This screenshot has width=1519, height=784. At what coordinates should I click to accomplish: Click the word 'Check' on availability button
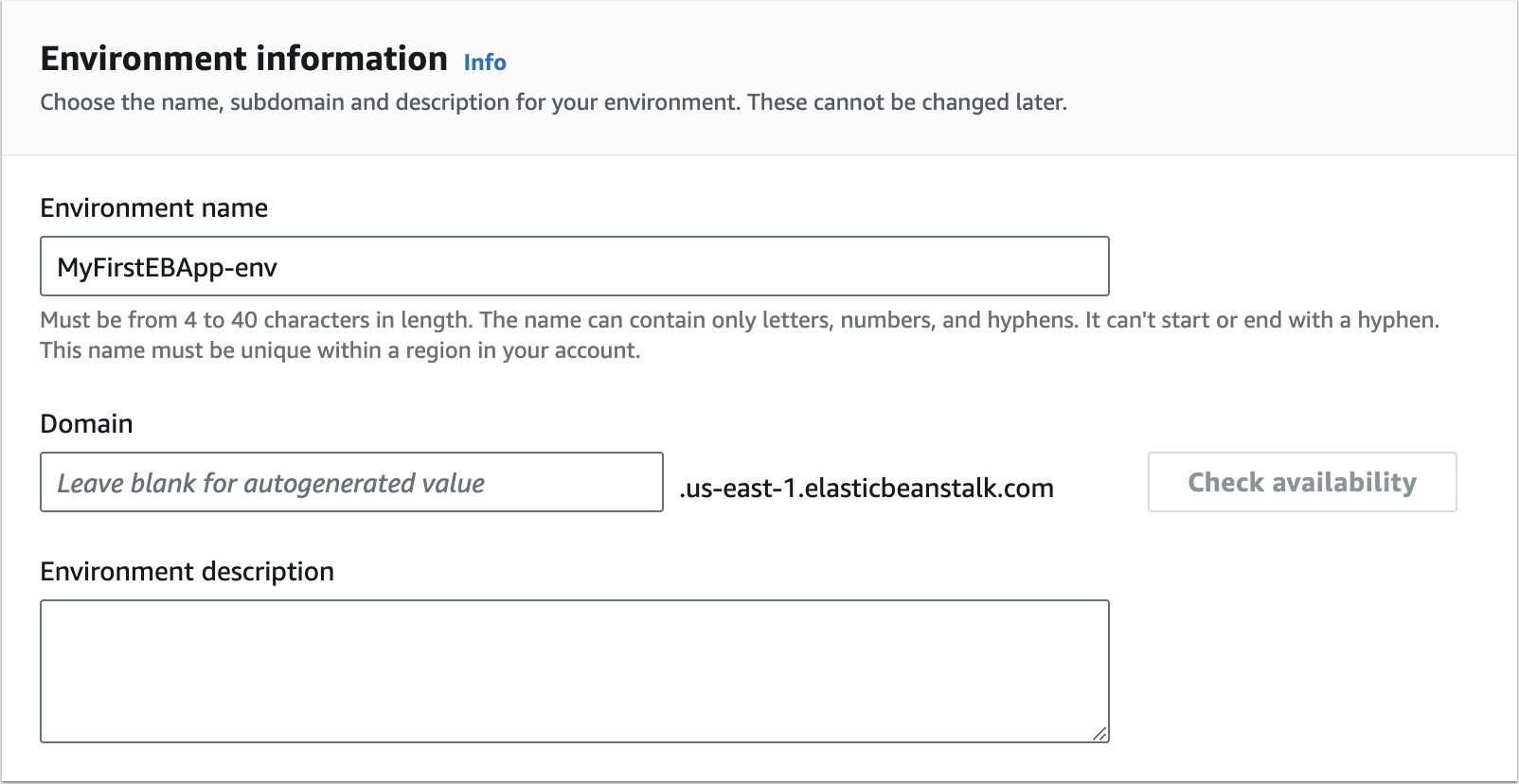click(1225, 482)
